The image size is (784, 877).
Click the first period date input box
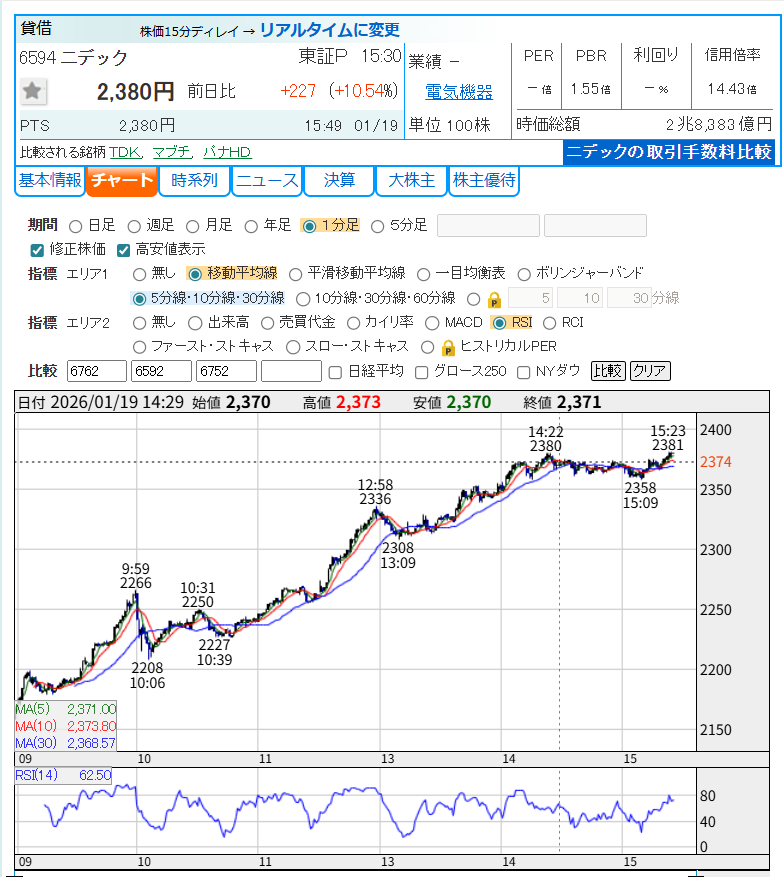pos(488,225)
